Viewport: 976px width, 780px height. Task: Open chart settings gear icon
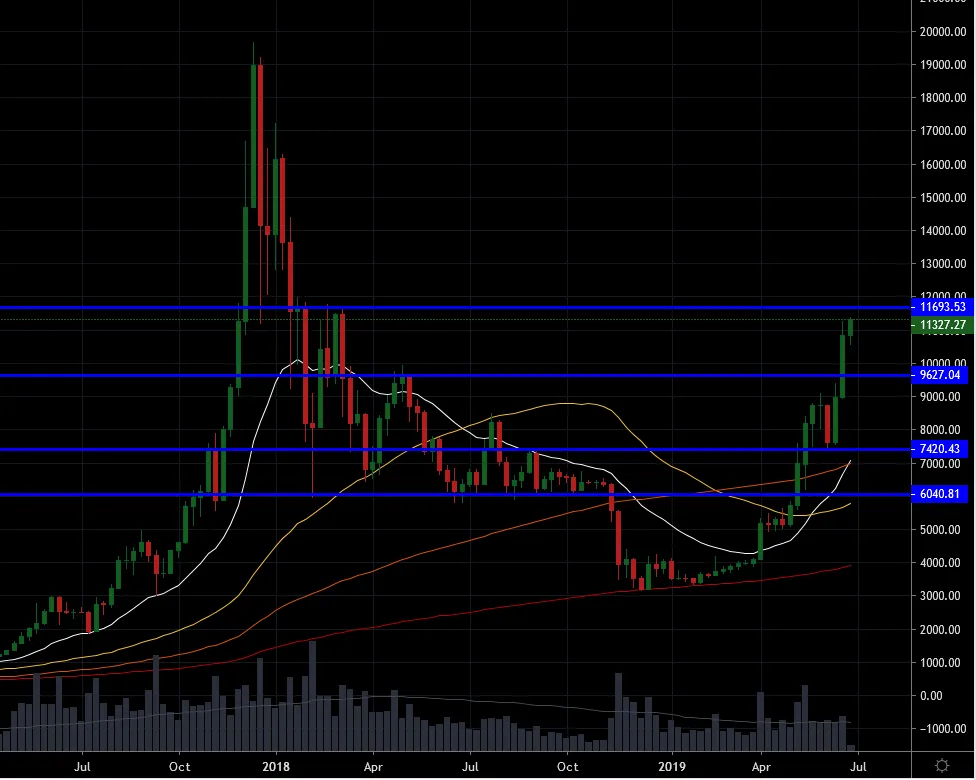point(942,765)
